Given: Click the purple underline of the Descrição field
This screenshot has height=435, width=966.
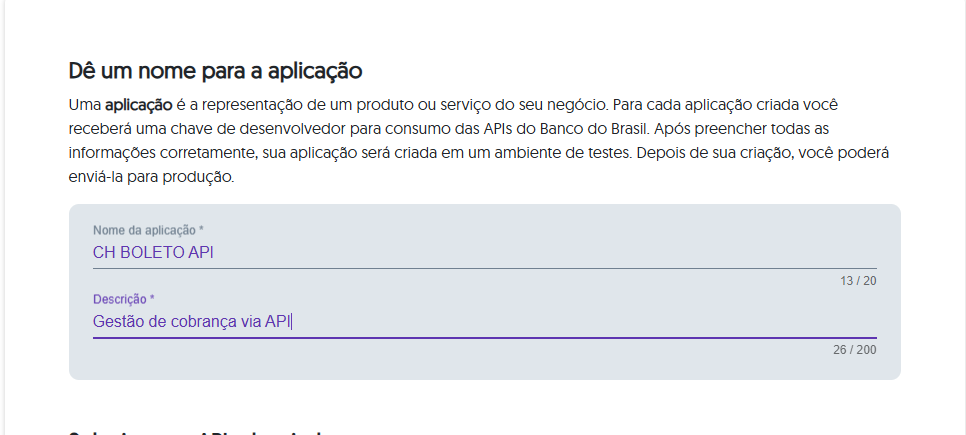Looking at the screenshot, I should click(484, 338).
